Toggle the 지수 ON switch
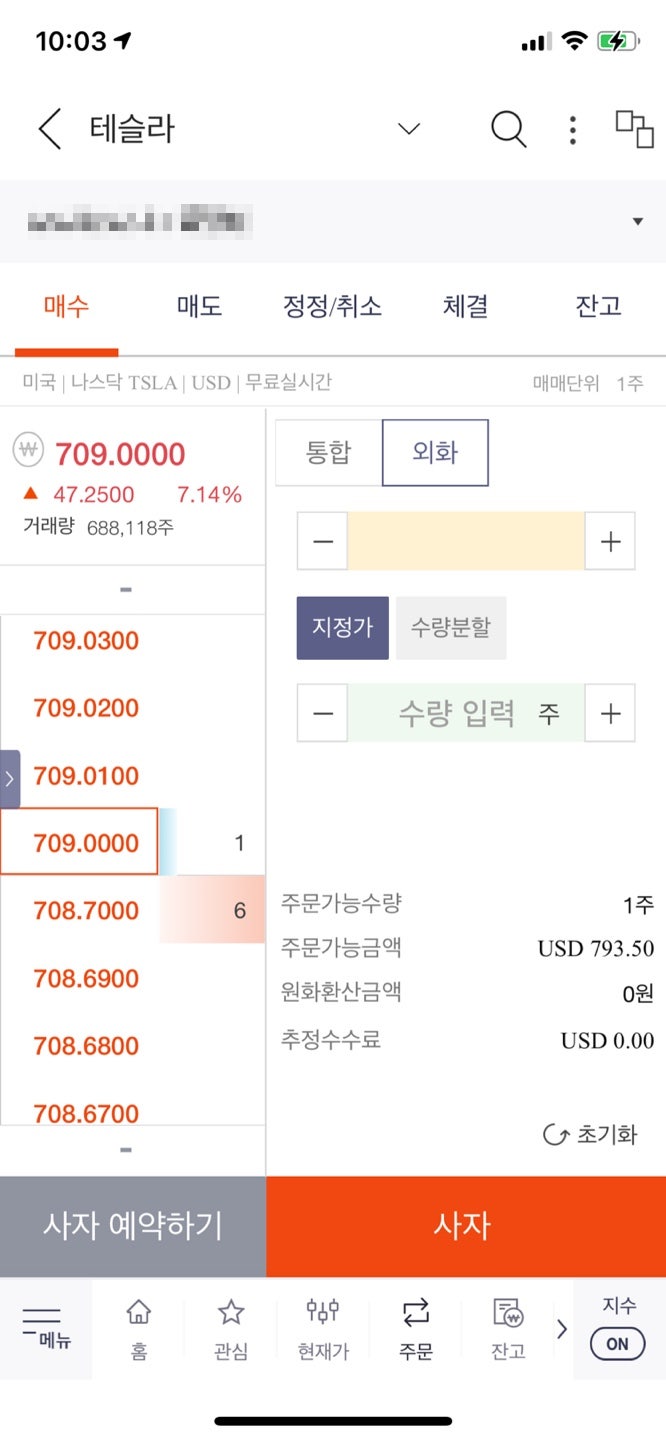 tap(617, 1344)
